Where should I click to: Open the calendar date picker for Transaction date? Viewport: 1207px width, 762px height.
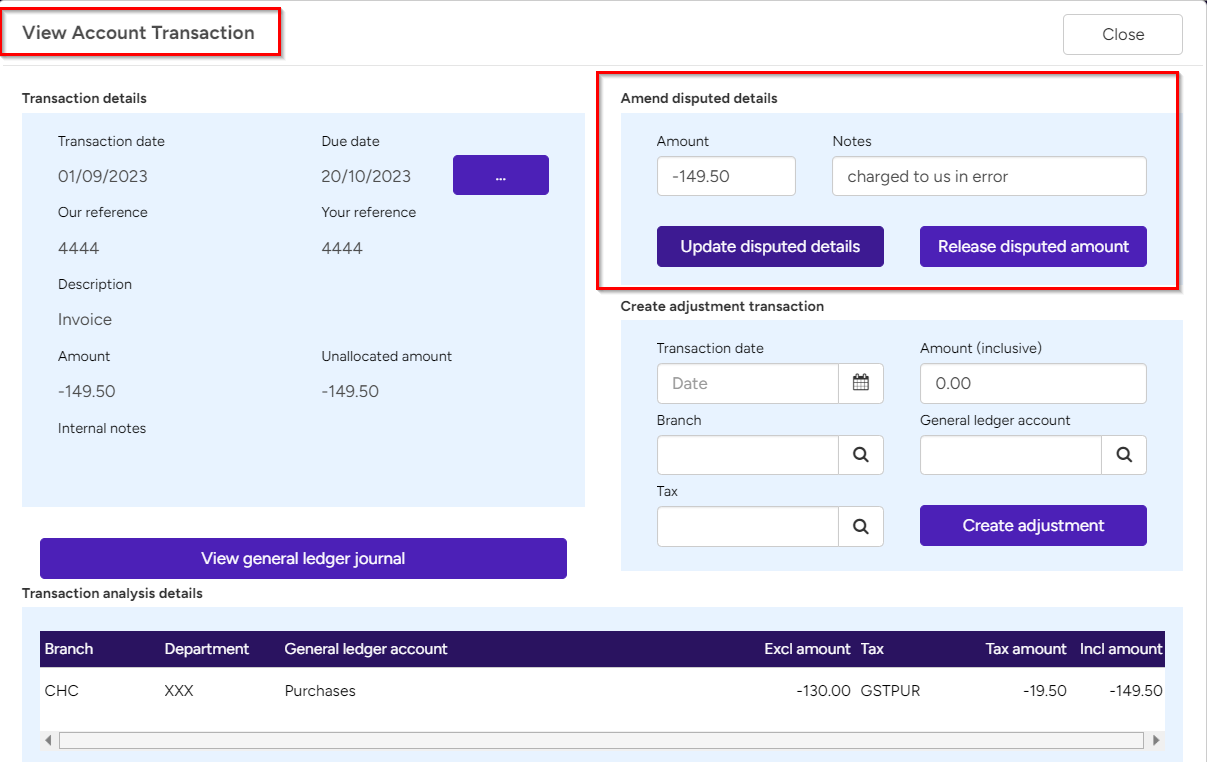coord(861,383)
